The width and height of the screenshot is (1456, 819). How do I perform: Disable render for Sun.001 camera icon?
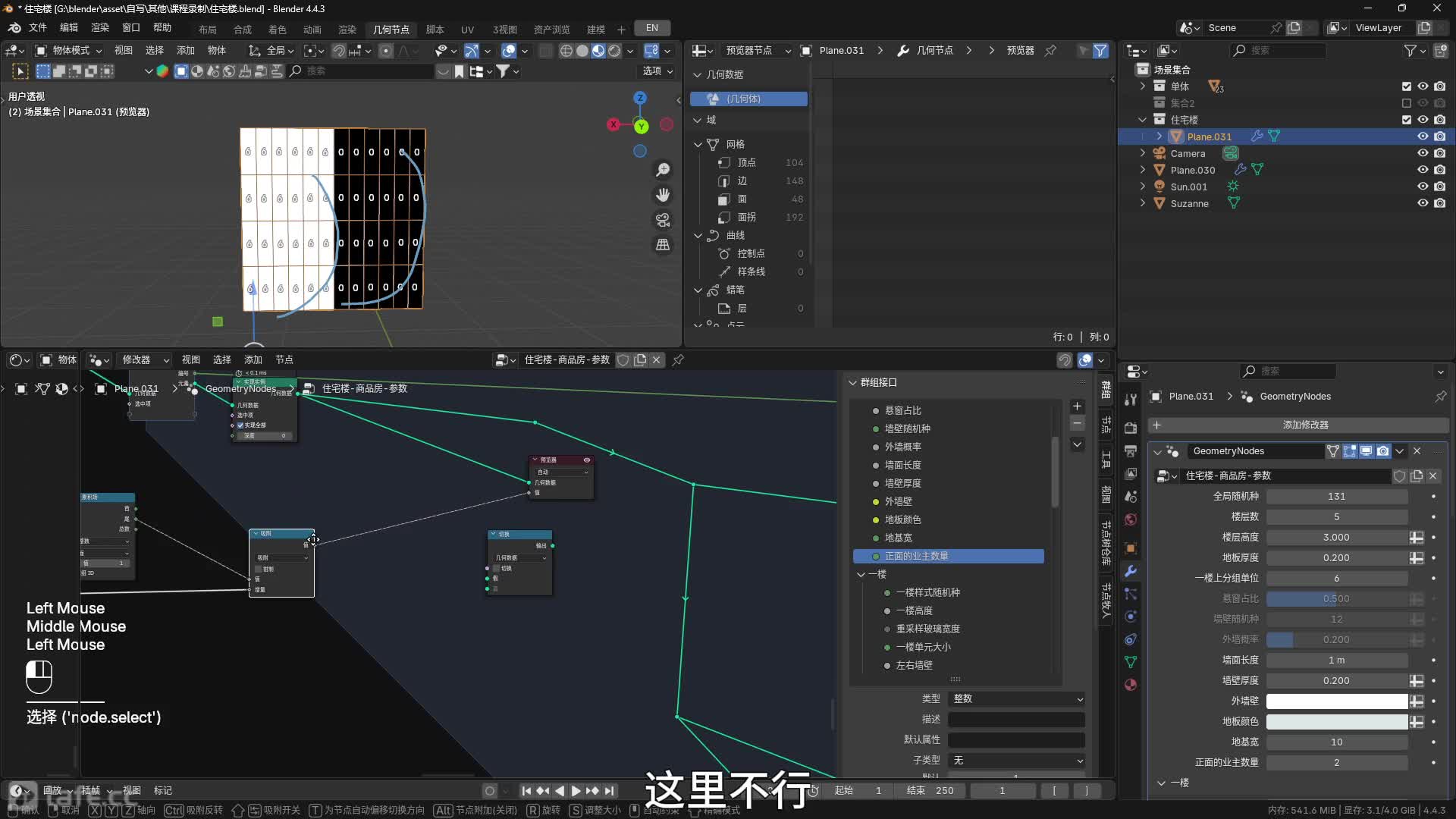tap(1439, 187)
